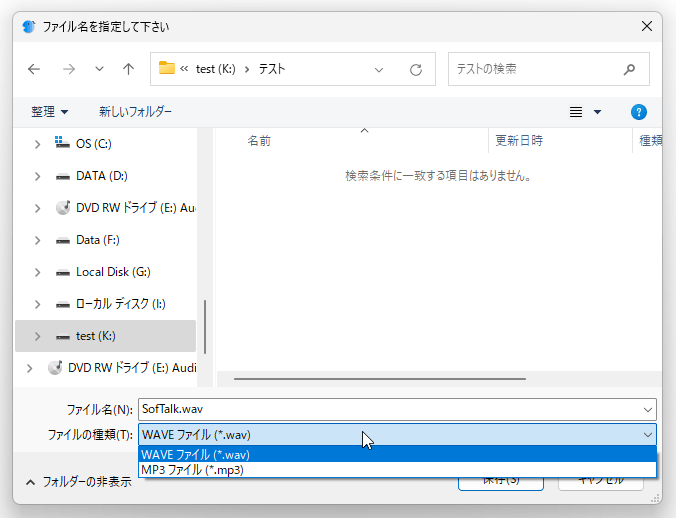The width and height of the screenshot is (676, 518).
Task: Open the 整理 menu
Action: point(49,112)
